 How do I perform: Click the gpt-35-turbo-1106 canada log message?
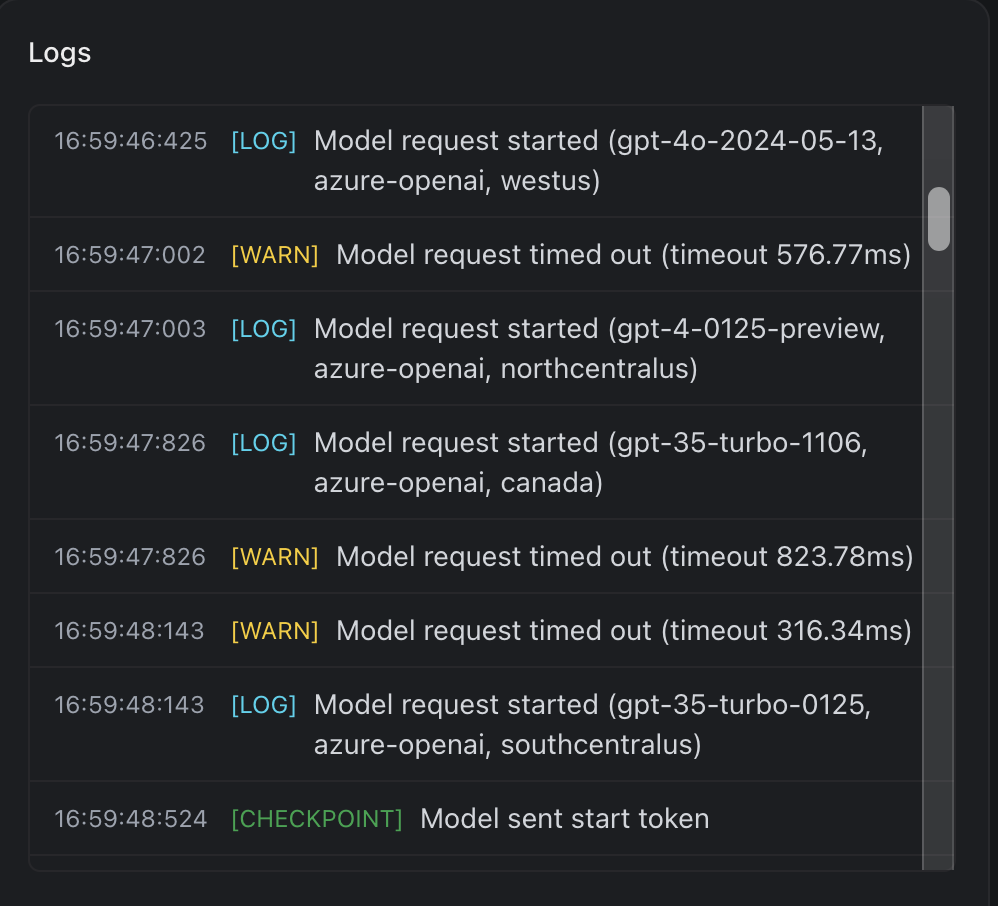(590, 462)
